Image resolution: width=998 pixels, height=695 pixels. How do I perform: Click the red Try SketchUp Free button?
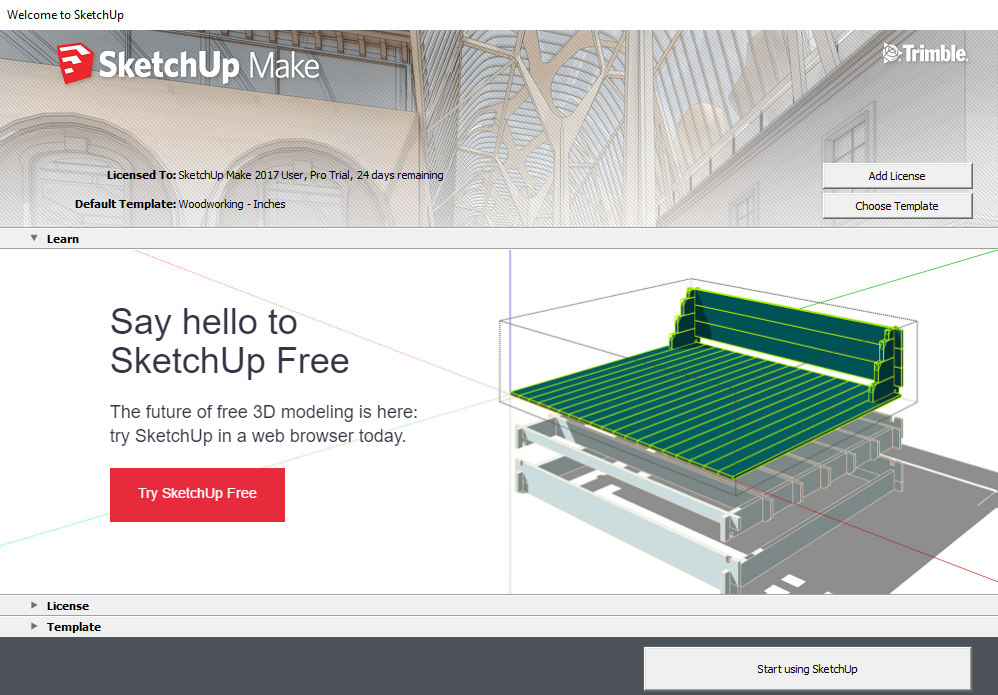tap(197, 495)
